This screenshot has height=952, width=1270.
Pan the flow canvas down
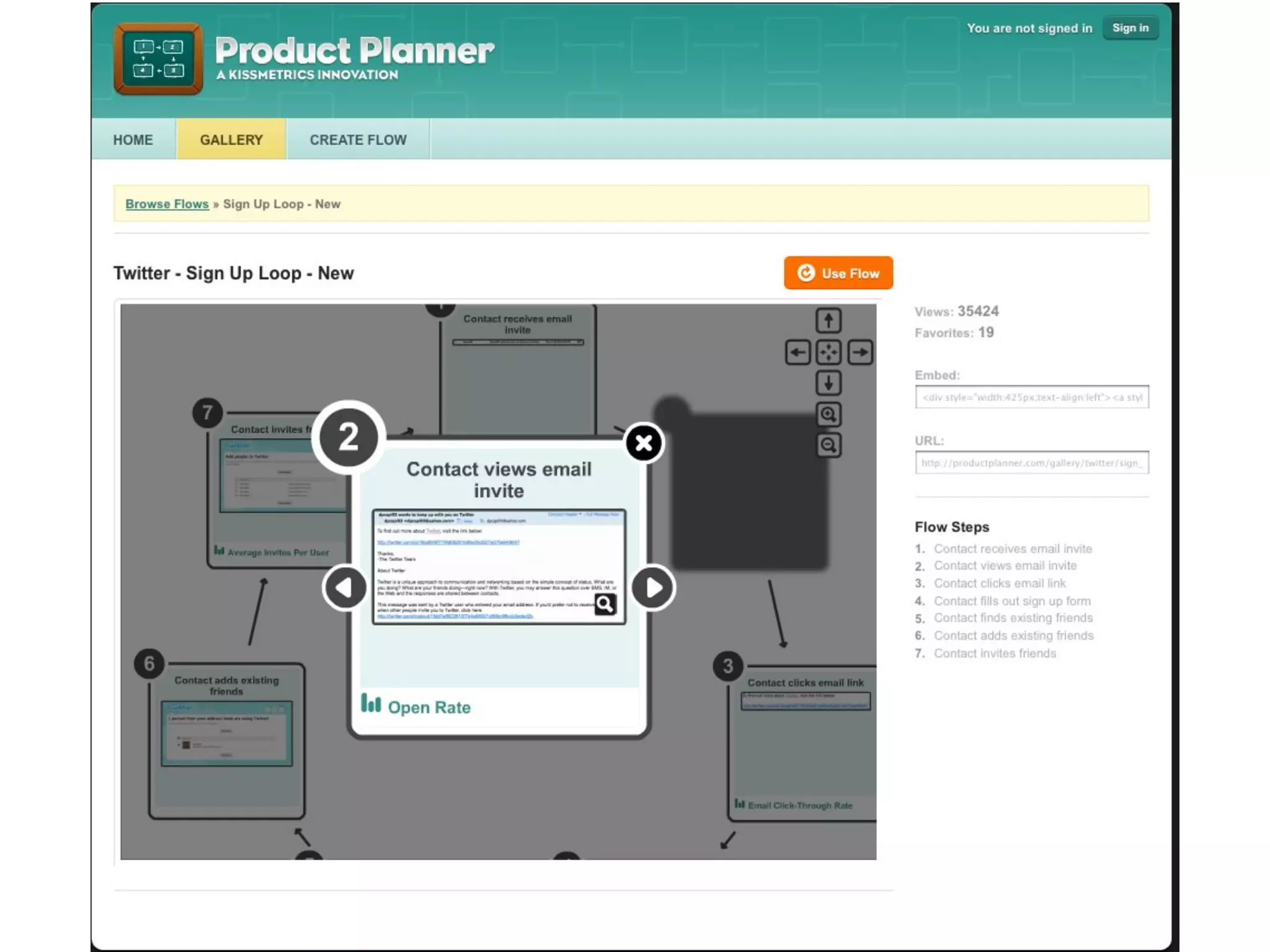pos(828,383)
